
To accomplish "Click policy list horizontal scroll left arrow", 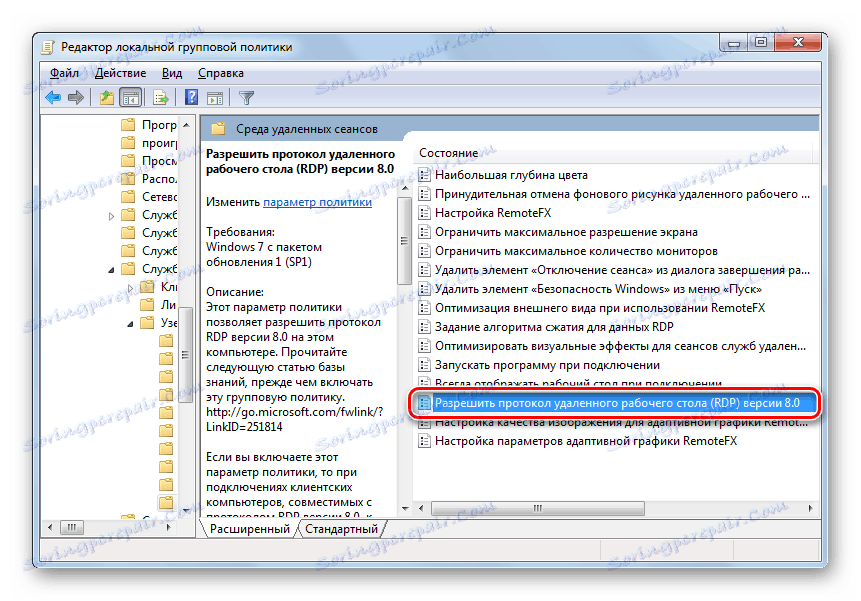I will [x=421, y=509].
